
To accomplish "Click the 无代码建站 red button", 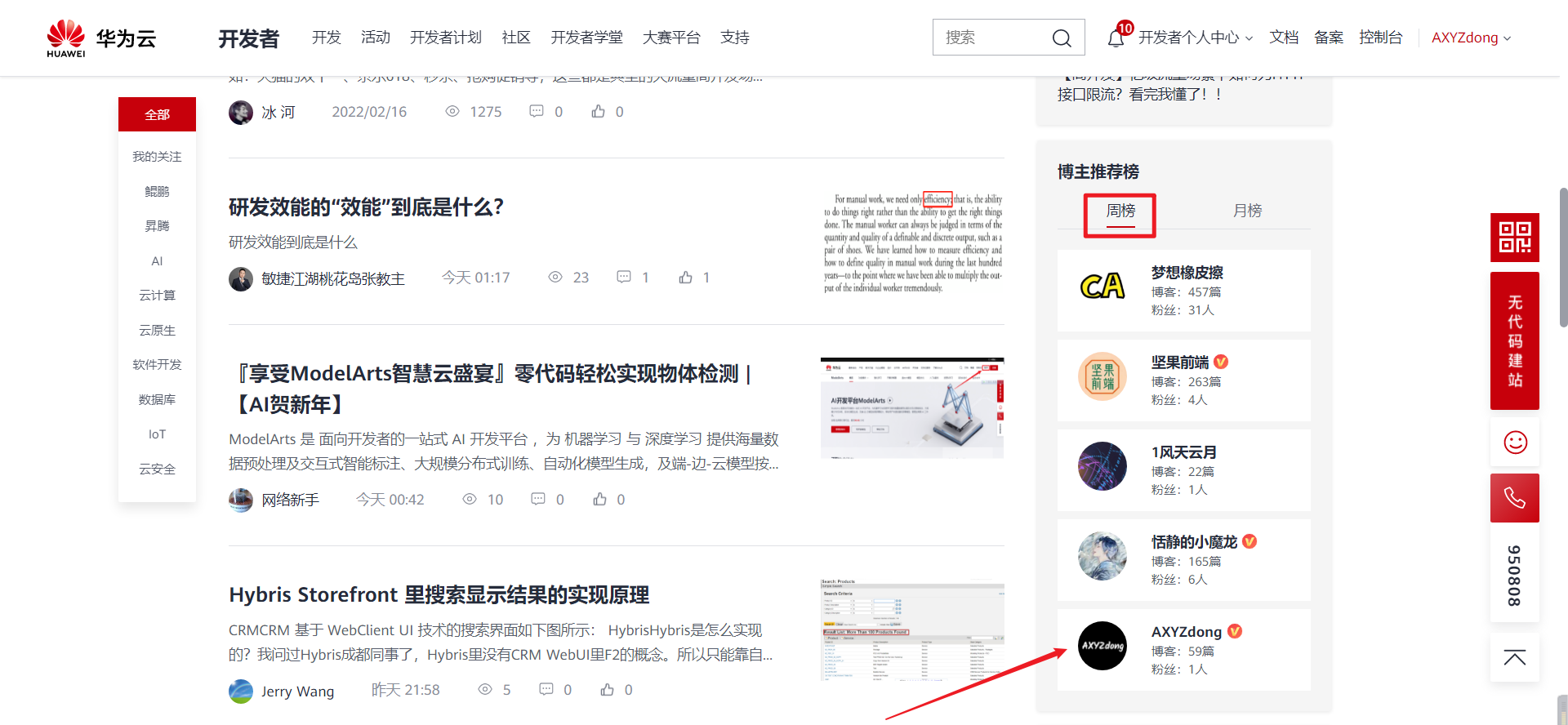I will click(x=1515, y=340).
